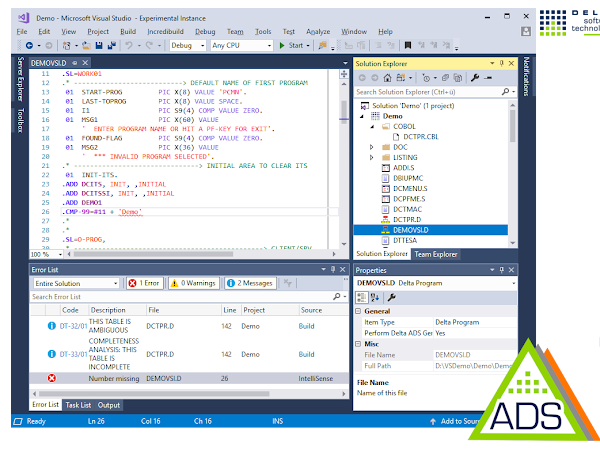The height and width of the screenshot is (450, 600).
Task: Click the Error List horizontal scrollbar thumb
Action: [x=154, y=394]
